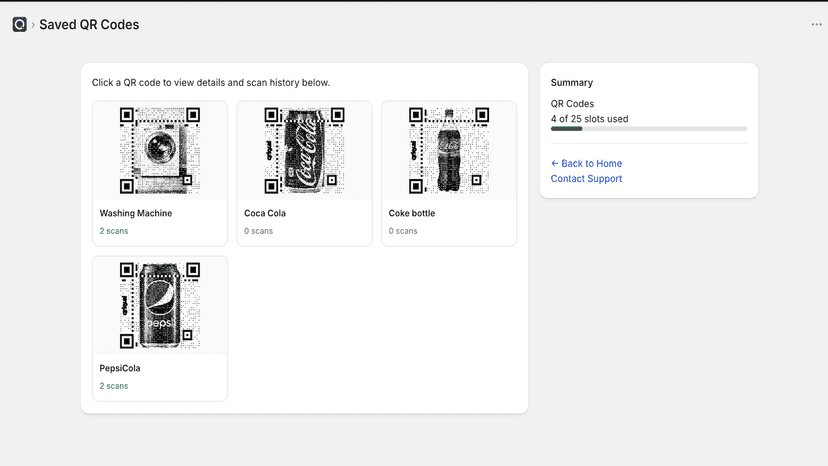Screen dimensions: 828x466
Task: Click 0 scans under Coca Cola
Action: (x=258, y=231)
